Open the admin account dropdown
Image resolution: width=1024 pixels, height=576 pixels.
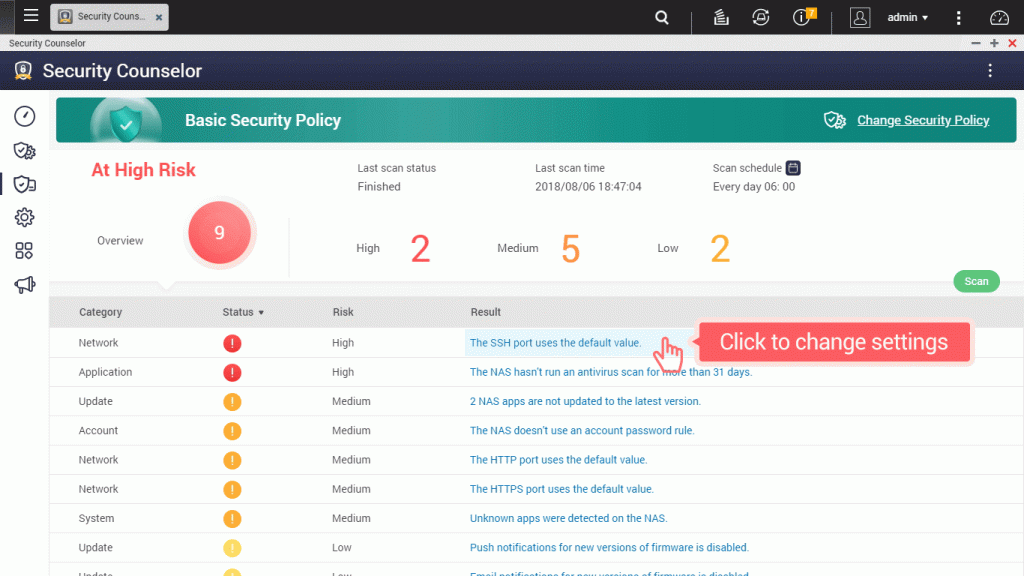click(x=906, y=17)
